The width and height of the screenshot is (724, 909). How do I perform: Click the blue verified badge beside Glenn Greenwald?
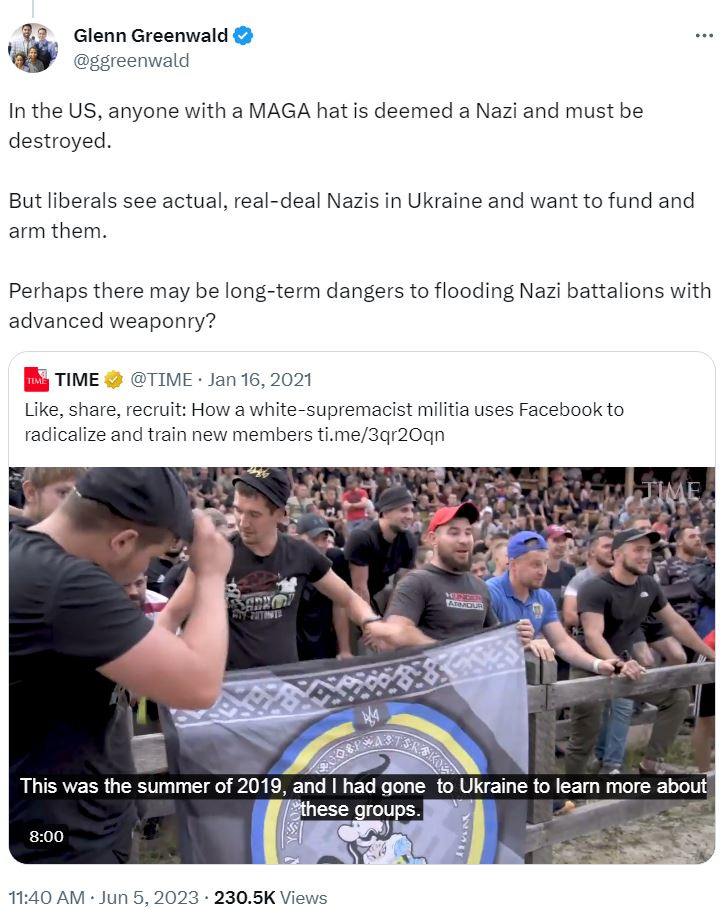(243, 36)
